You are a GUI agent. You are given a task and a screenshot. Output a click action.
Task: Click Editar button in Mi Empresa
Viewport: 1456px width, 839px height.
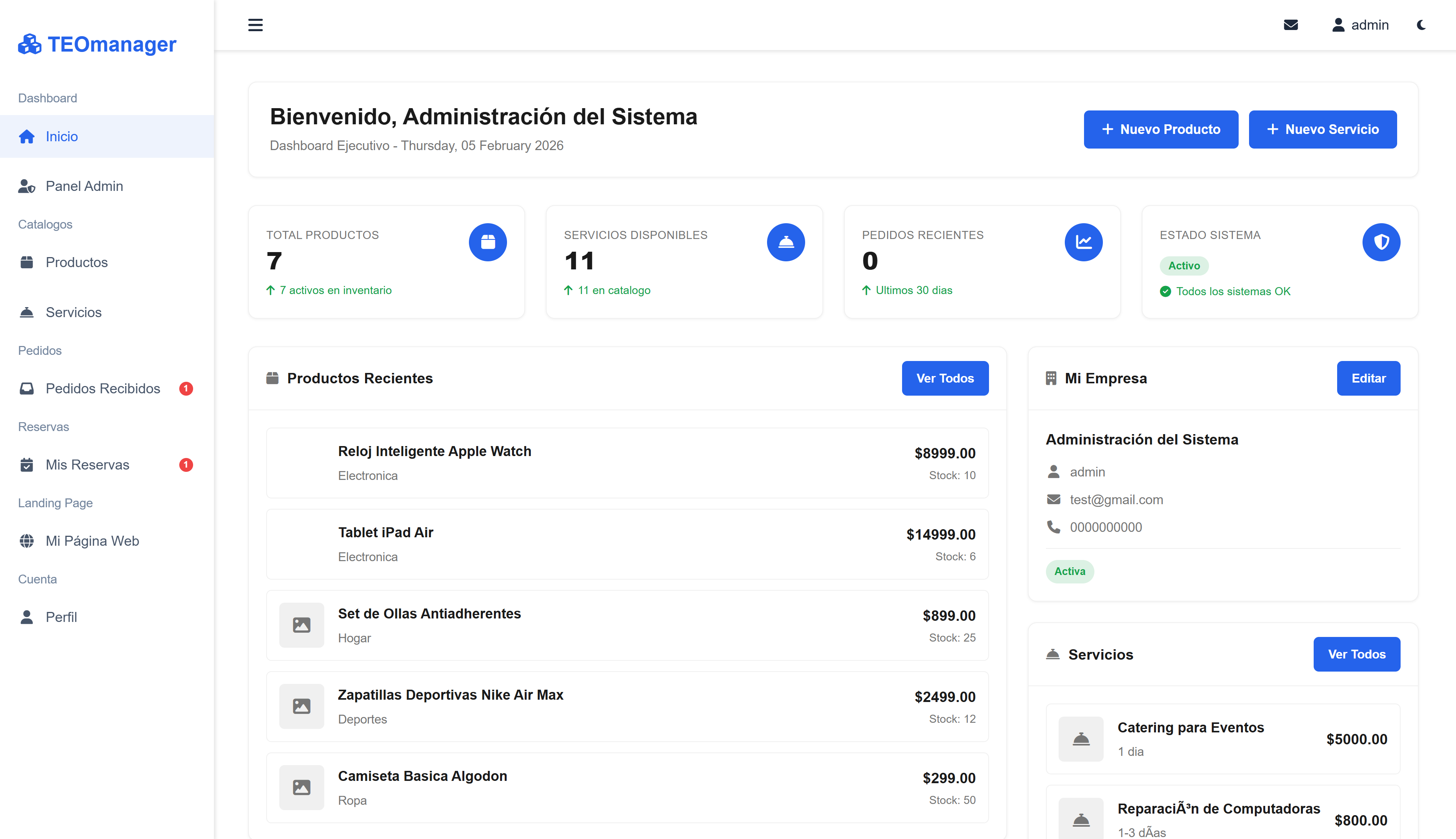(1368, 378)
